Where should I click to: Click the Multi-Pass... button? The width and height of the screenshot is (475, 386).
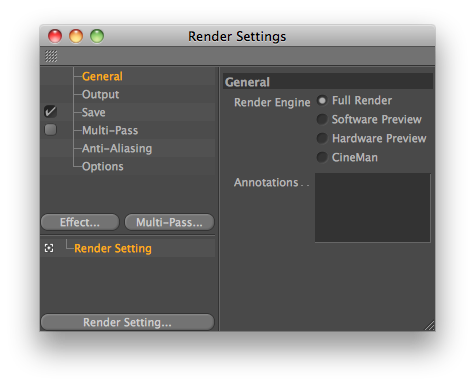[169, 222]
